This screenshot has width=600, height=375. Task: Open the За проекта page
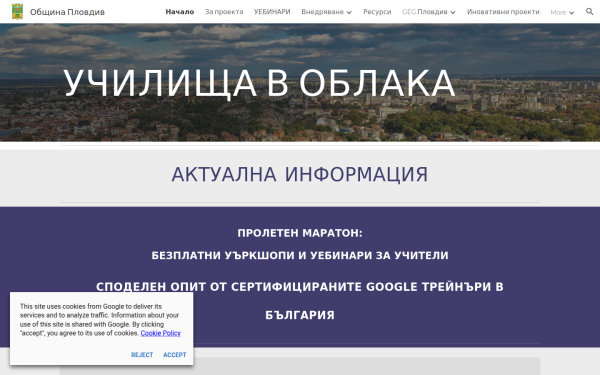click(x=224, y=12)
